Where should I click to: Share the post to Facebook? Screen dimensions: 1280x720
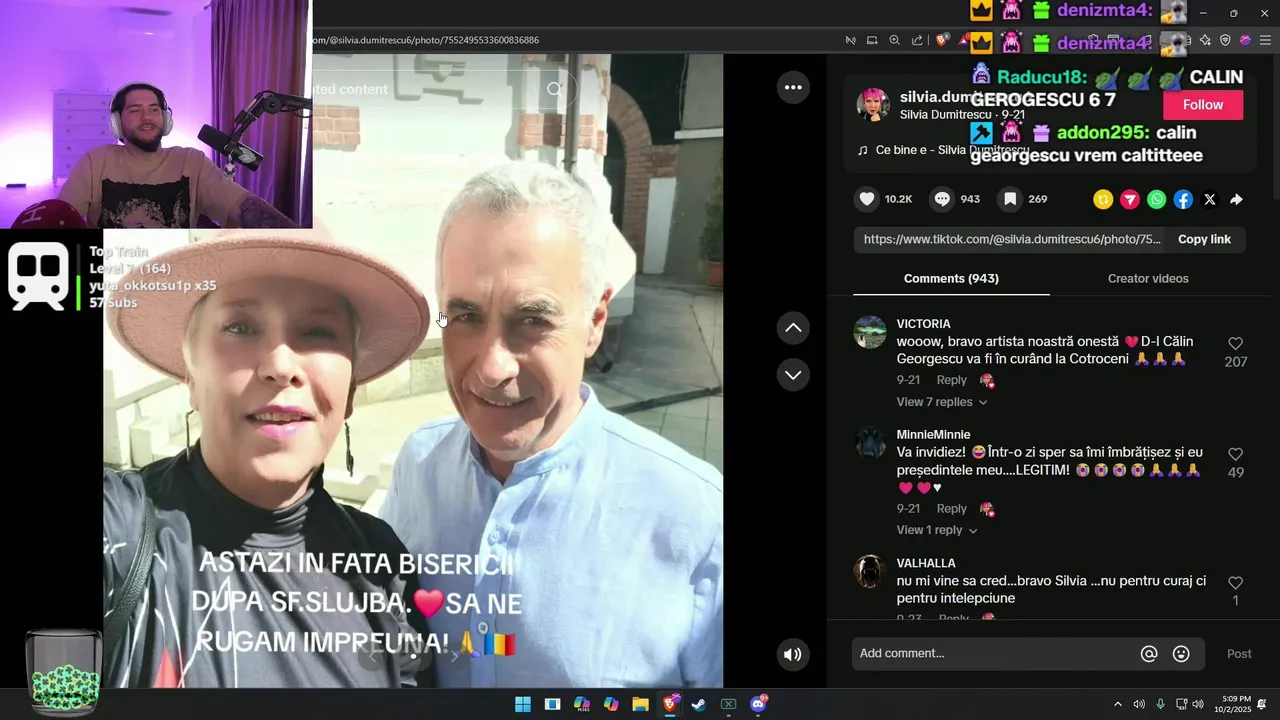pyautogui.click(x=1183, y=199)
